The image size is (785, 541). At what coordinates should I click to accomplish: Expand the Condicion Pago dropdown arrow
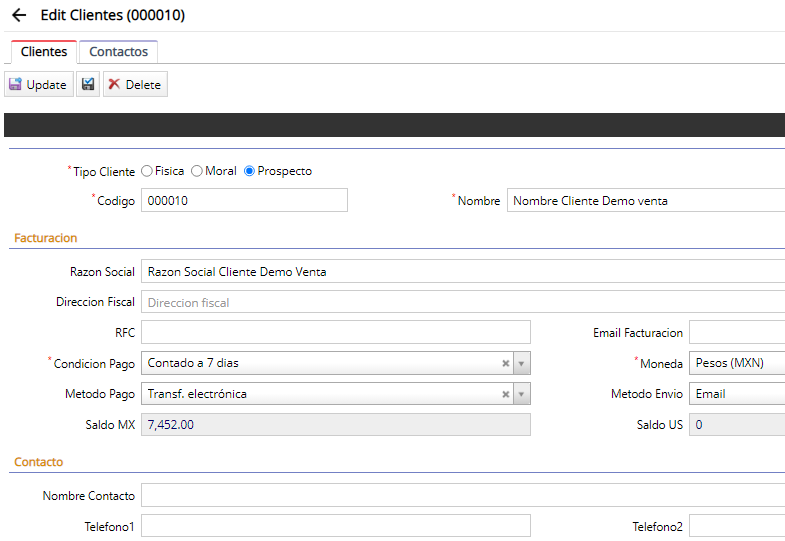[522, 363]
